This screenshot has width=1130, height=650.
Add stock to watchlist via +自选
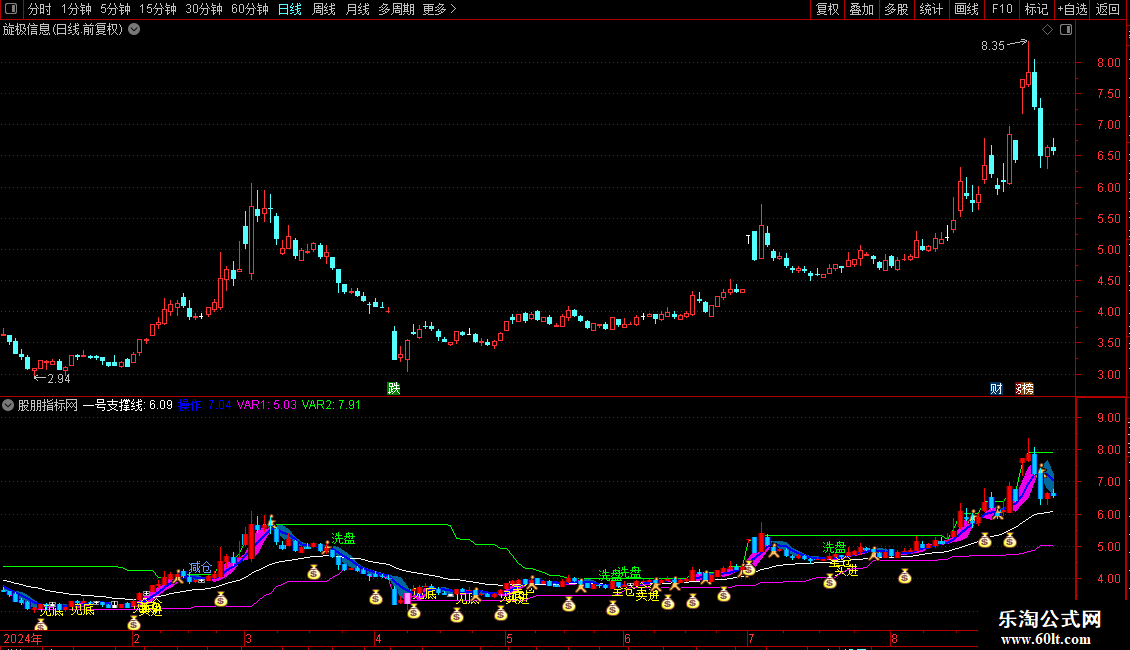pos(1072,9)
